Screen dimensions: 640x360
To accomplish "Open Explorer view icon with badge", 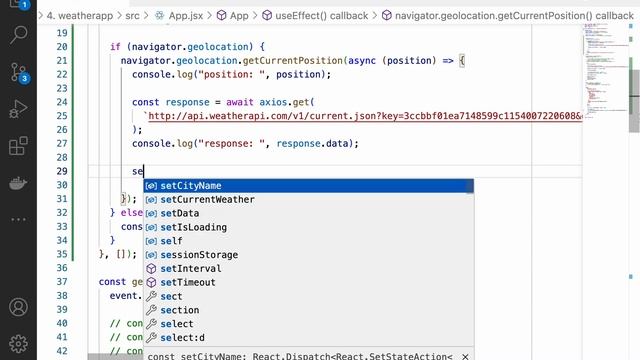I will [x=18, y=4].
